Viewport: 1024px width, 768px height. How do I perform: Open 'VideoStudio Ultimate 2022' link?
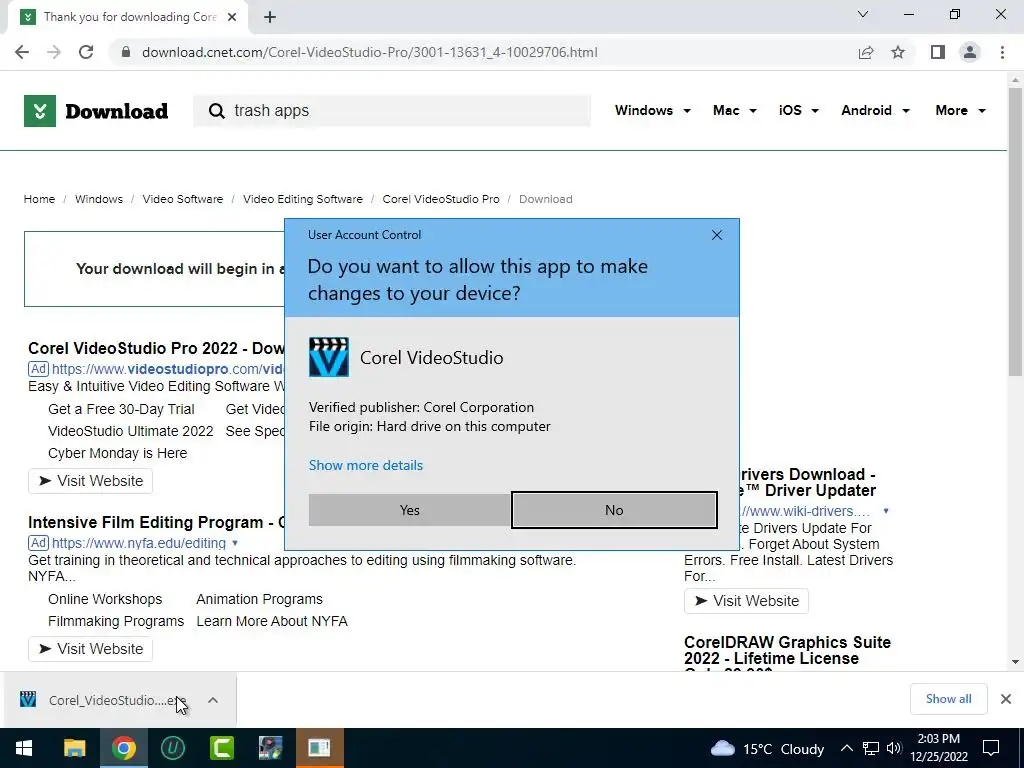pos(131,431)
